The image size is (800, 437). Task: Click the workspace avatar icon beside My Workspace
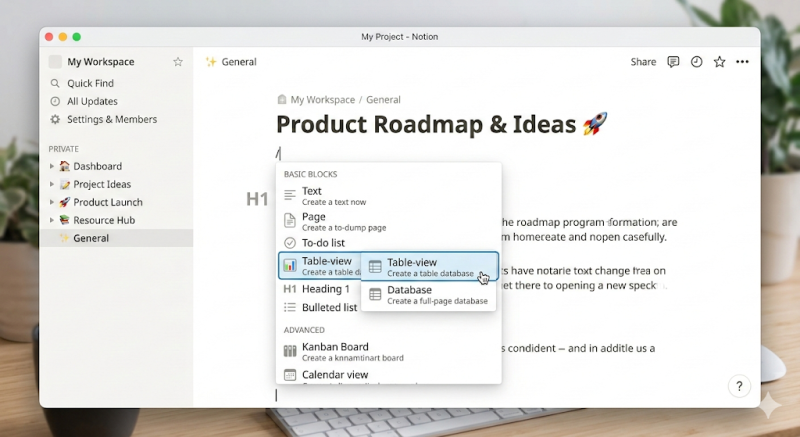(x=55, y=62)
